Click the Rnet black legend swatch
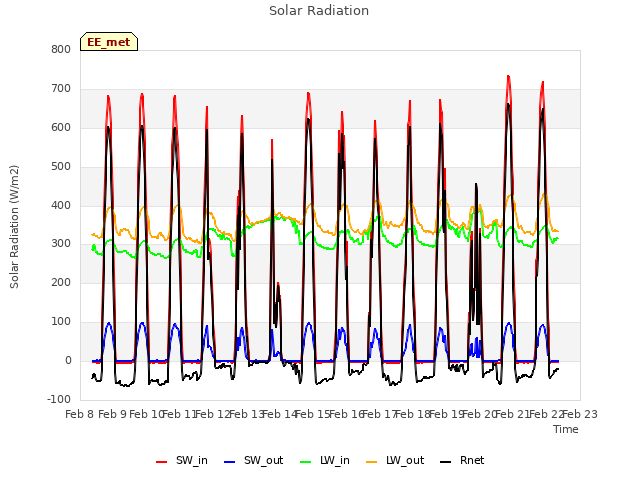This screenshot has width=640, height=480. 446,462
